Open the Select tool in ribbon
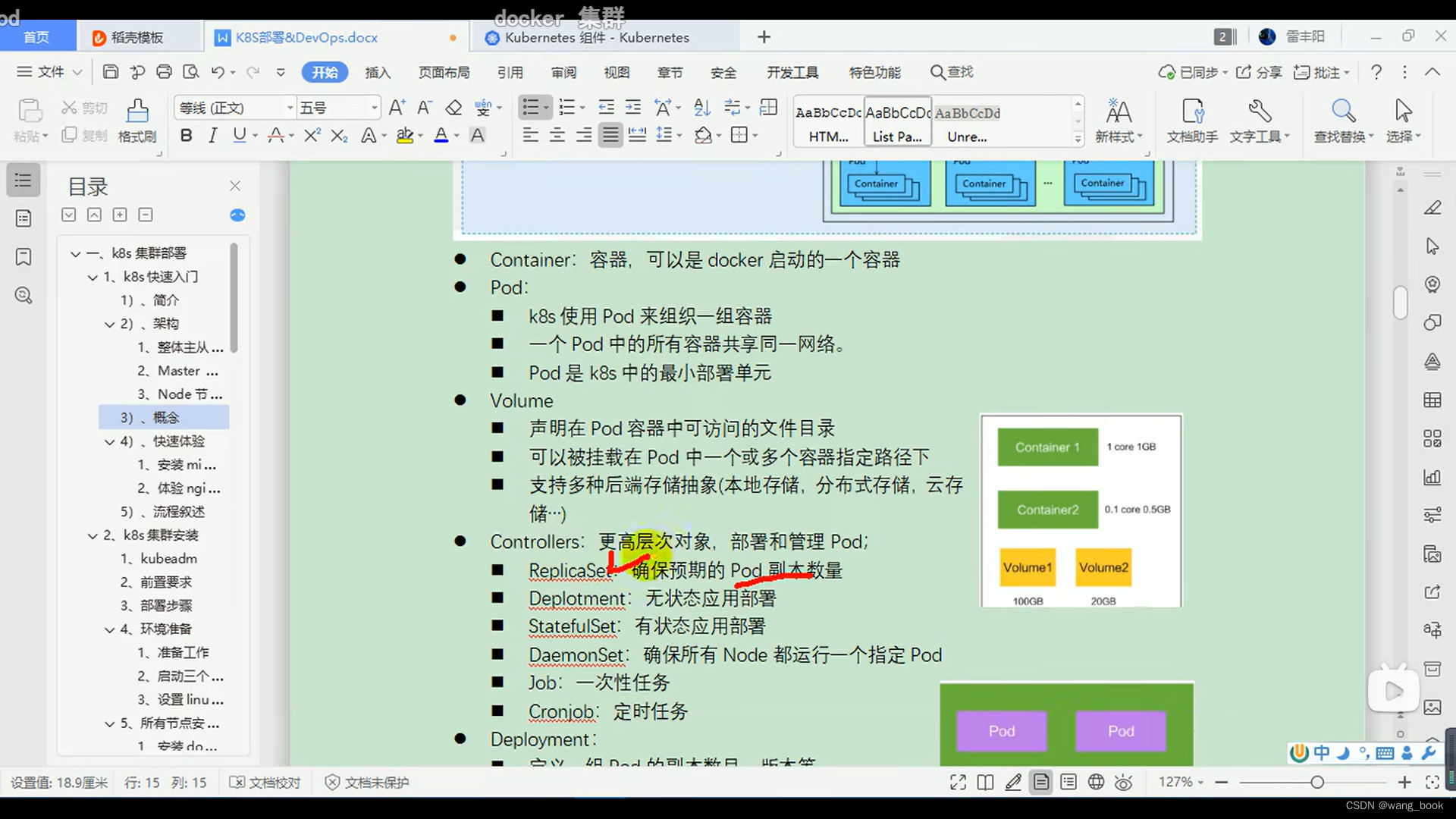The height and width of the screenshot is (819, 1456). [1403, 121]
